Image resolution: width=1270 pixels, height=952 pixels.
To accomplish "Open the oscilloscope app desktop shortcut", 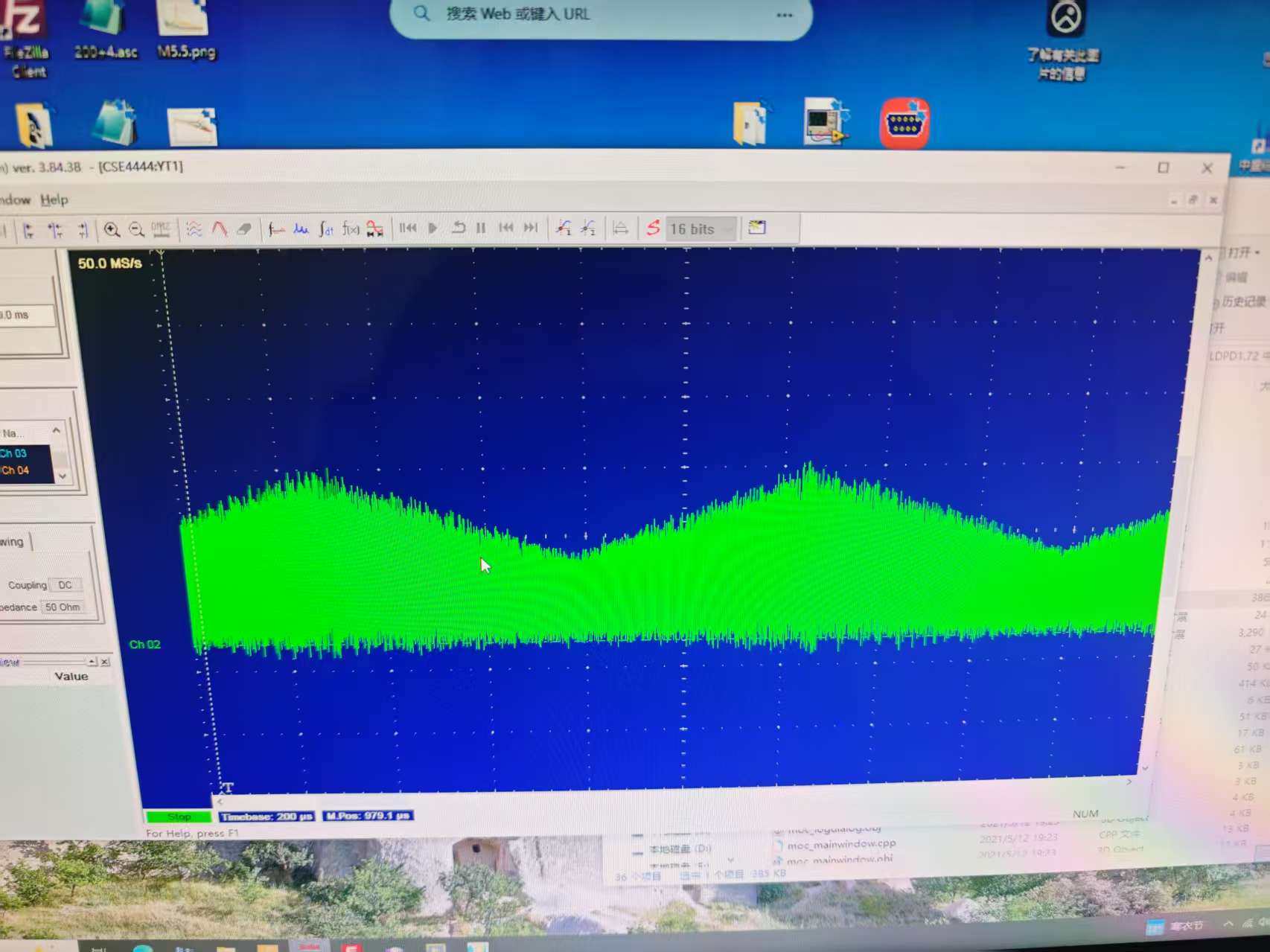I will [826, 121].
